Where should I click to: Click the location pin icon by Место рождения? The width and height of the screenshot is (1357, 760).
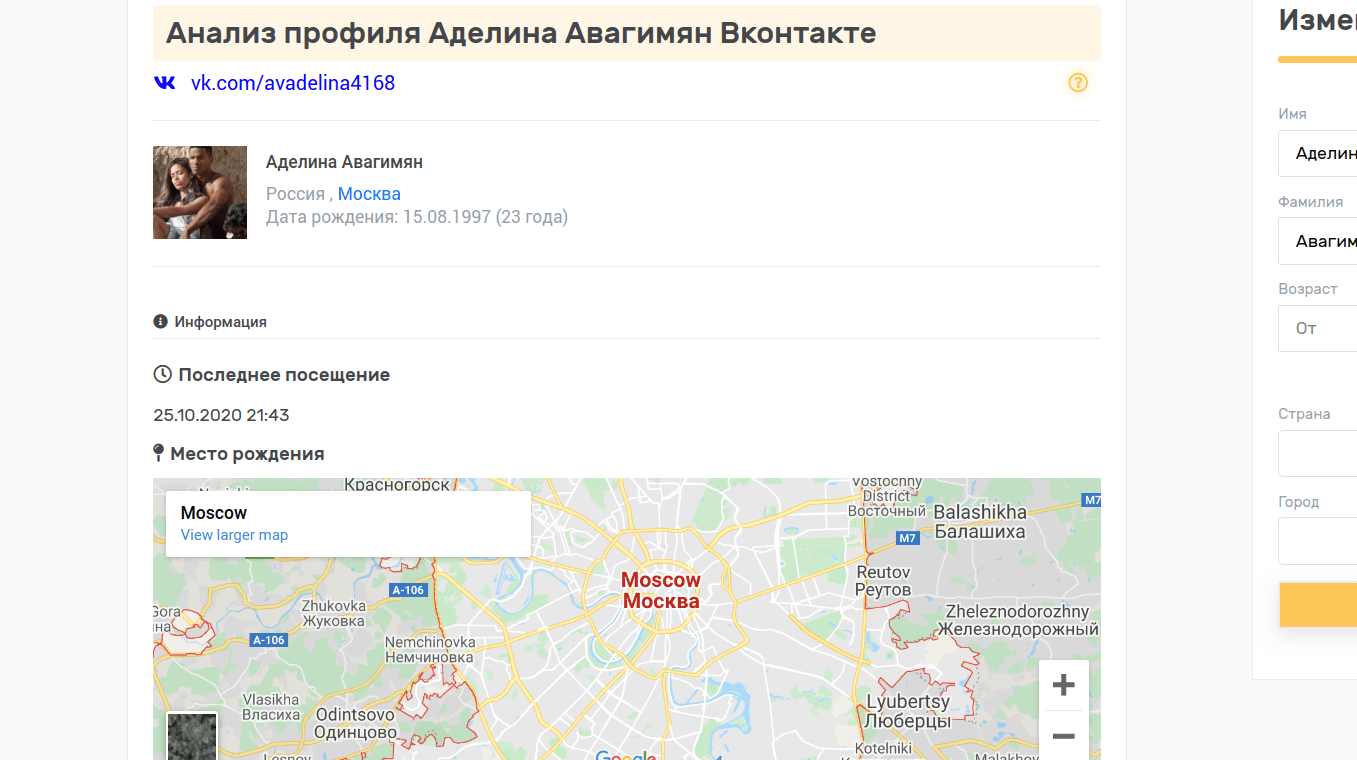click(159, 452)
